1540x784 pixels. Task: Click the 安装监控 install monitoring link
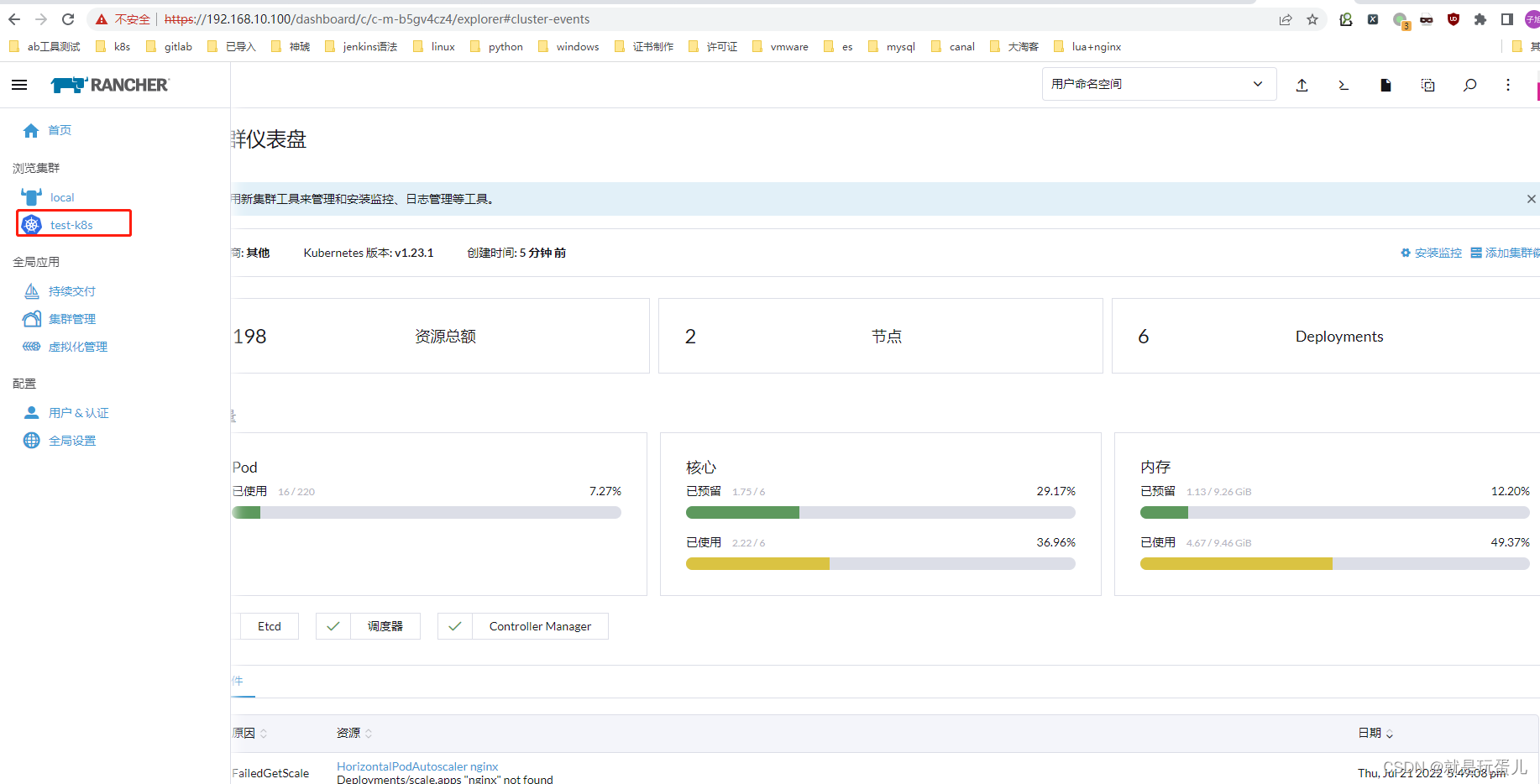click(x=1432, y=253)
